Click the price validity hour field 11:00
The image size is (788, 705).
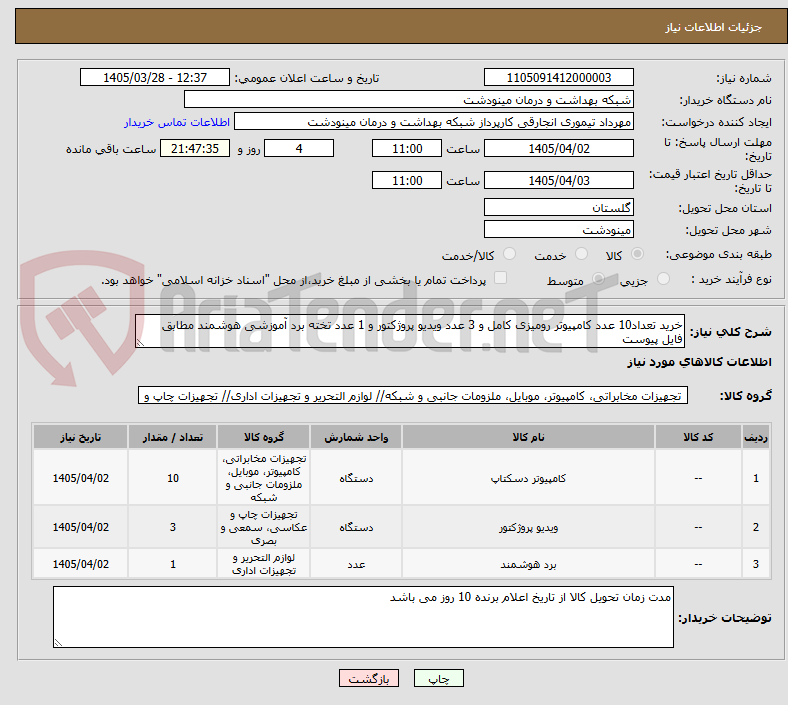(x=407, y=180)
